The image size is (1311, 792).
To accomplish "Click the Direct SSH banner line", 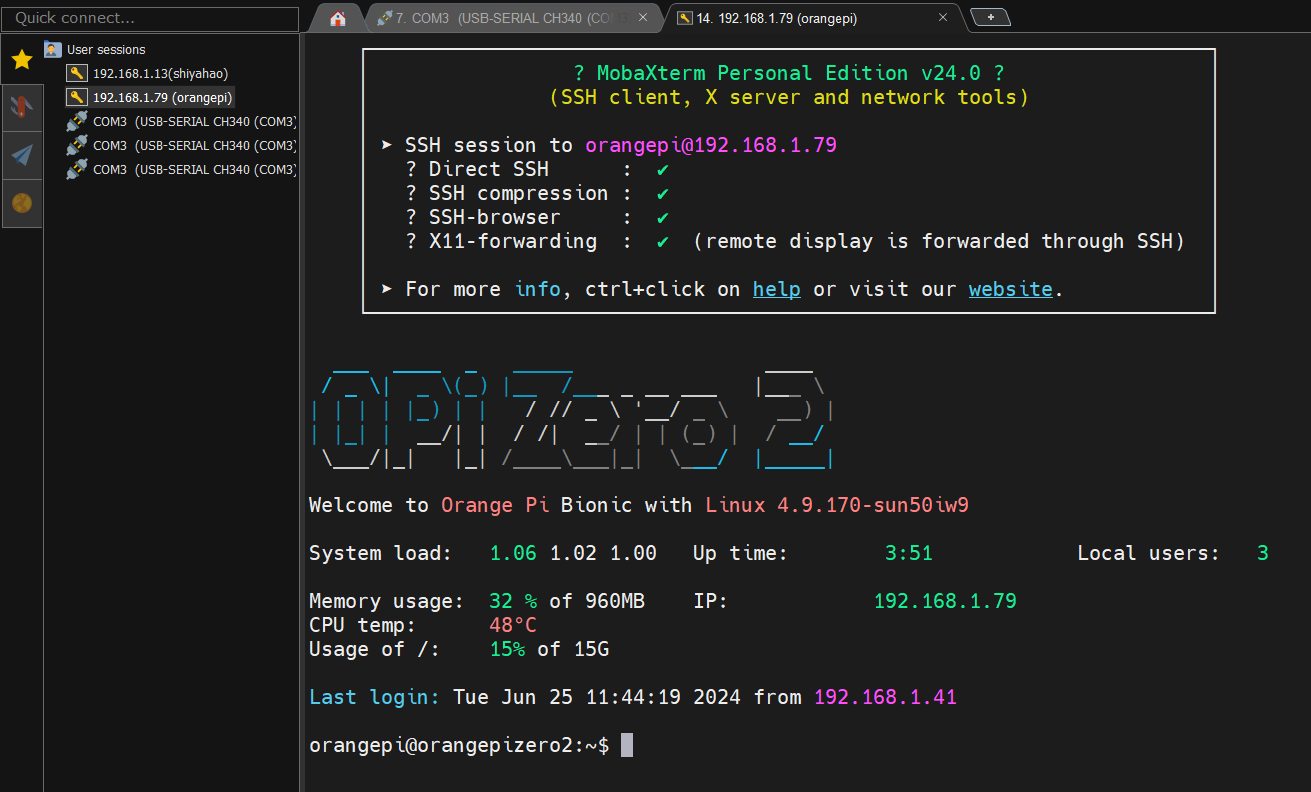I will coord(537,169).
